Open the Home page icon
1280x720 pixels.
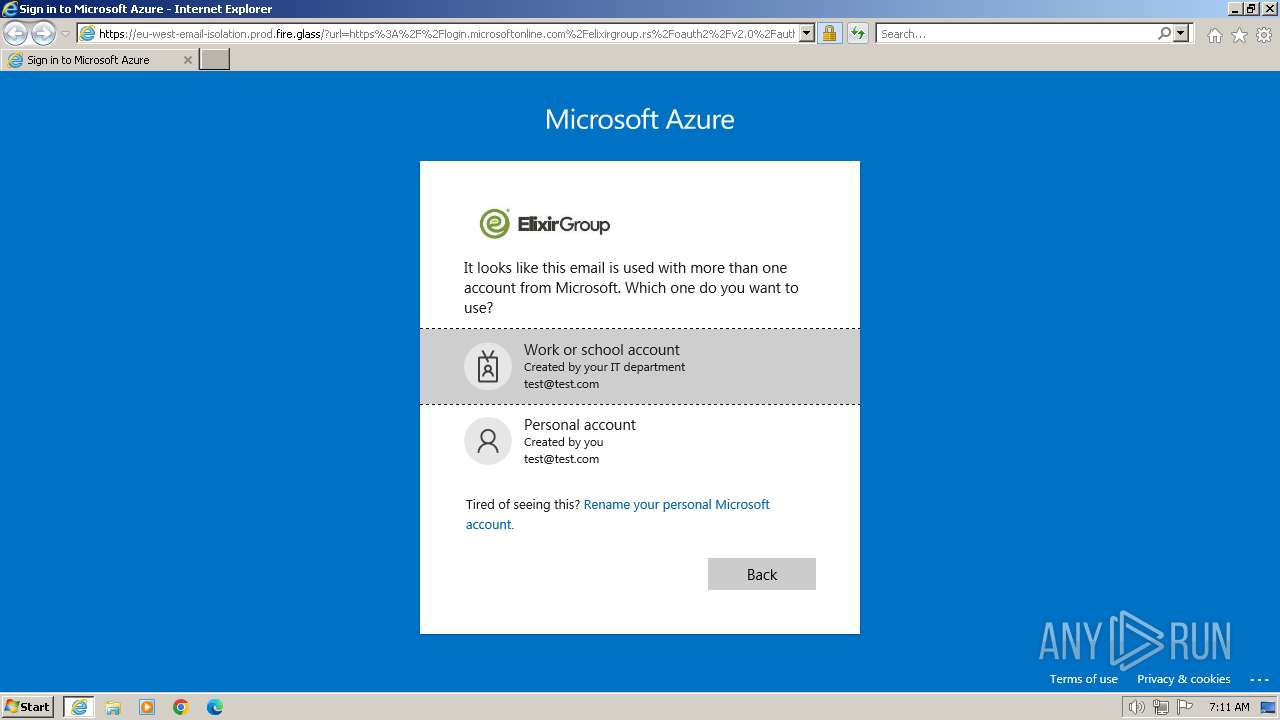pyautogui.click(x=1214, y=35)
